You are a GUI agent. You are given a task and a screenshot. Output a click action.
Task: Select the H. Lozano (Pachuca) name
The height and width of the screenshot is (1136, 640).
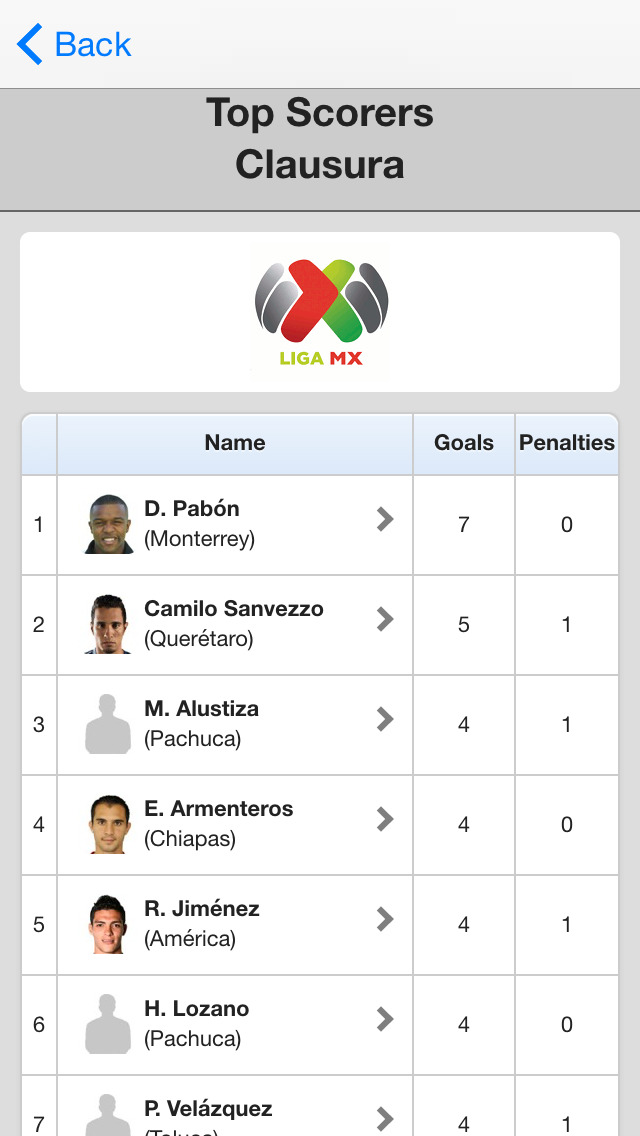pos(197,1023)
